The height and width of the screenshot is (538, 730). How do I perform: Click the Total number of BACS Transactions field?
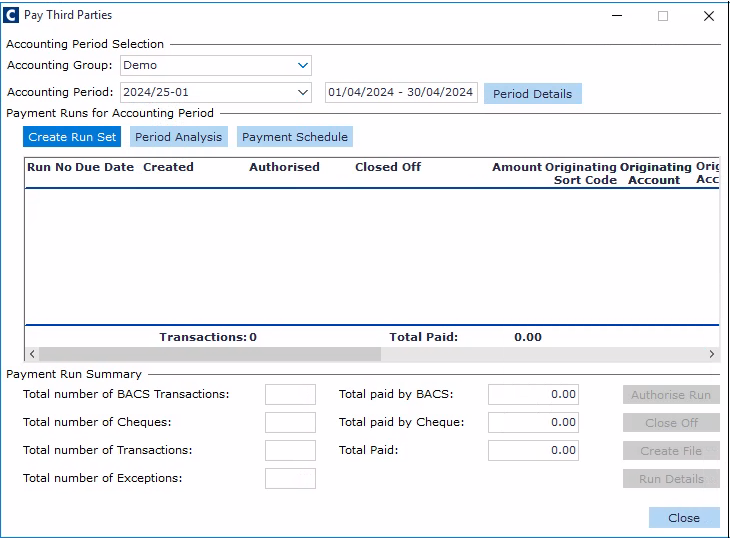290,395
